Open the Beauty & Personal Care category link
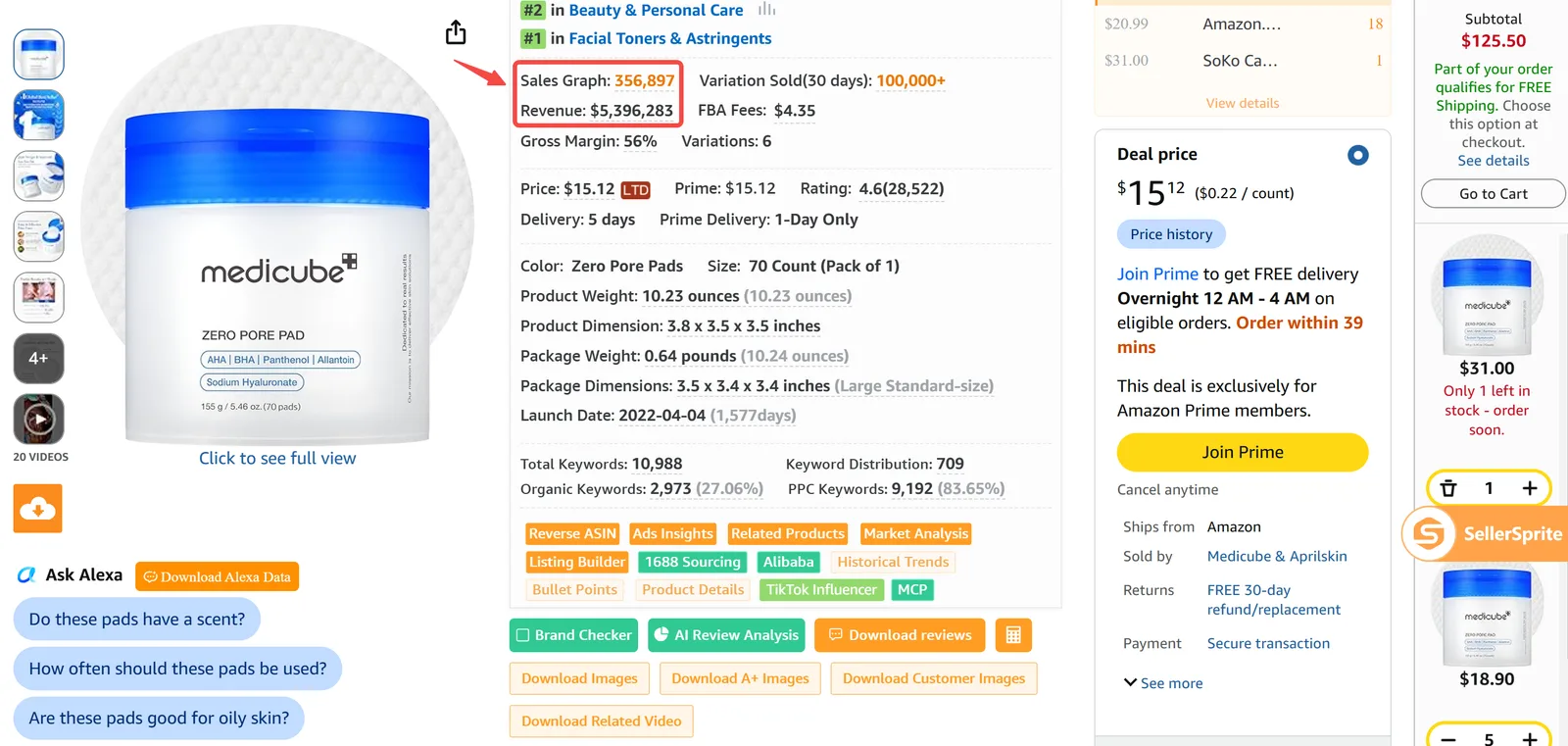 point(656,10)
